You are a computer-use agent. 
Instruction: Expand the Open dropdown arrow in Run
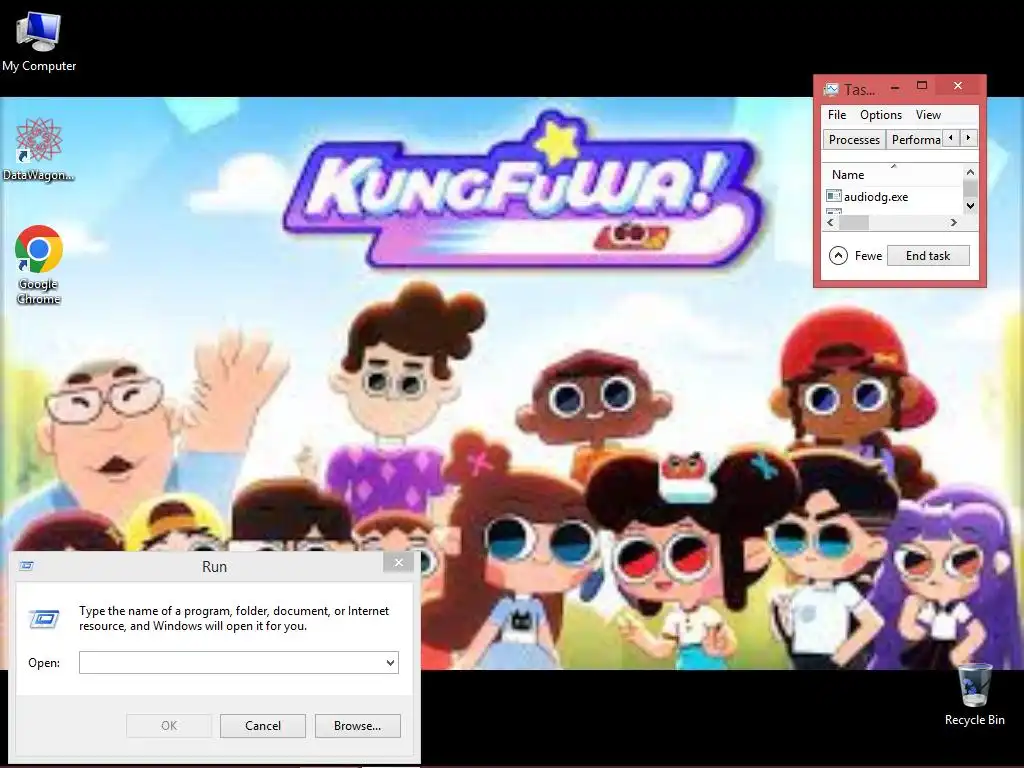[390, 662]
